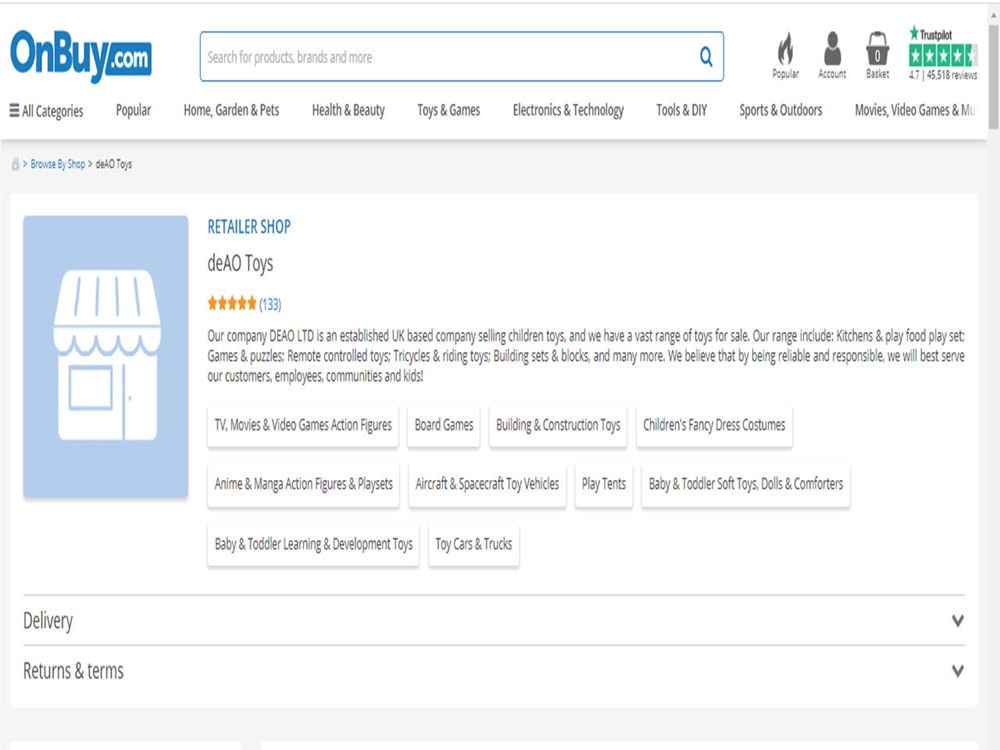The width and height of the screenshot is (1000, 750).
Task: Open Movies, Video Games category
Action: pos(915,110)
